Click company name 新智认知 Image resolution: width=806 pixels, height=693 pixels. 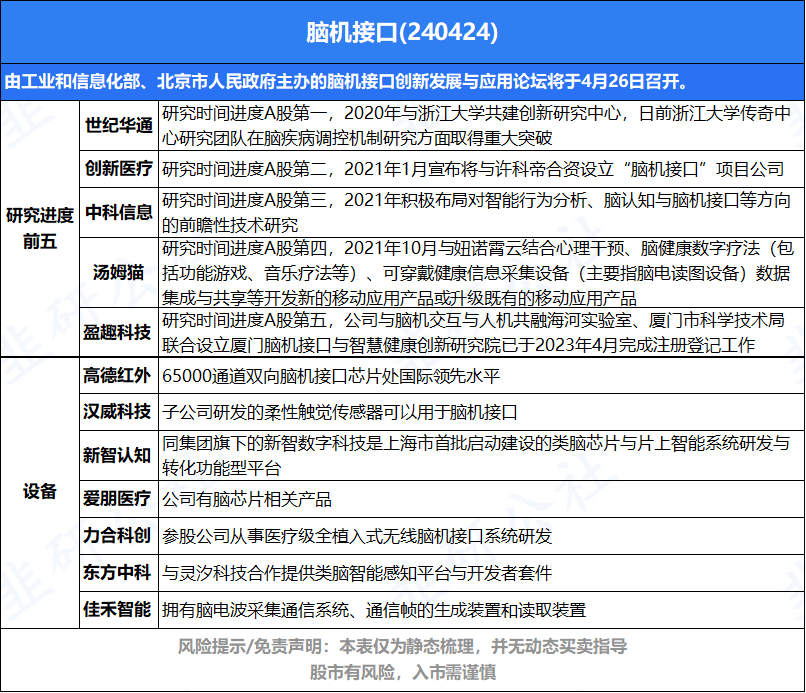[117, 455]
